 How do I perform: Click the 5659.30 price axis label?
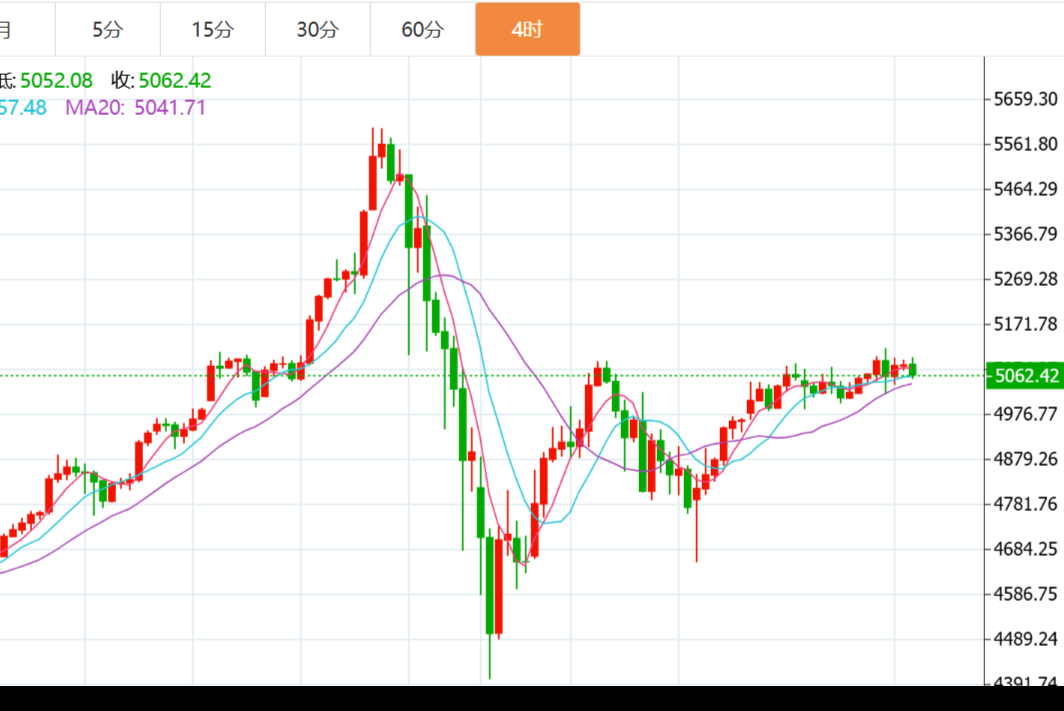point(1025,99)
